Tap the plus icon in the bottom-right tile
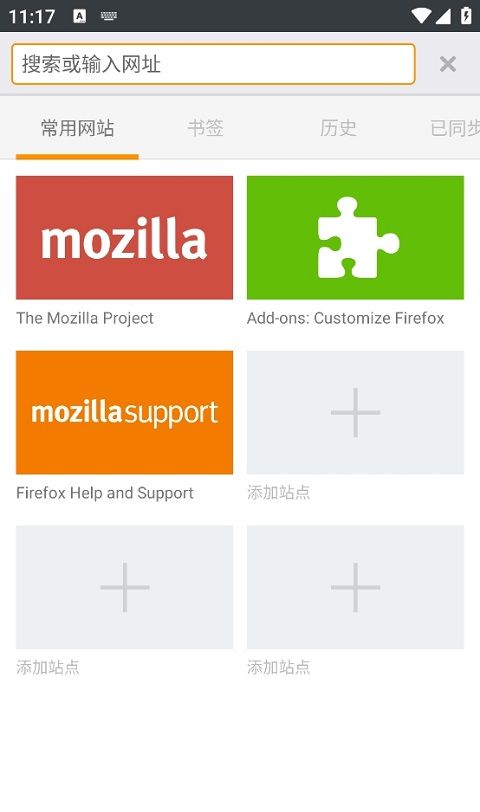The height and width of the screenshot is (812, 480). click(355, 587)
